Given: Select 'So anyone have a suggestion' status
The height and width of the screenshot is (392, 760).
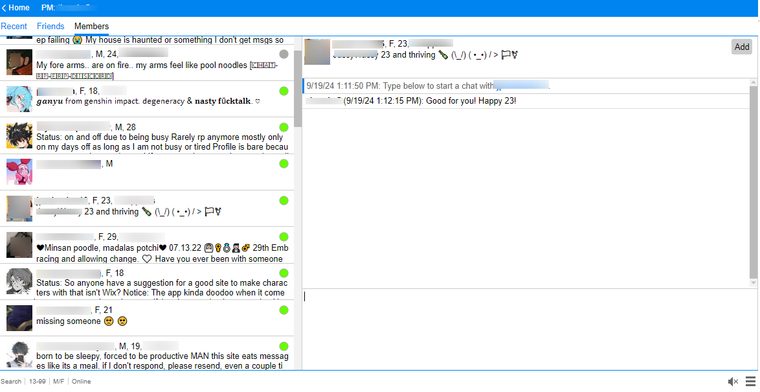Looking at the screenshot, I should pyautogui.click(x=162, y=288).
